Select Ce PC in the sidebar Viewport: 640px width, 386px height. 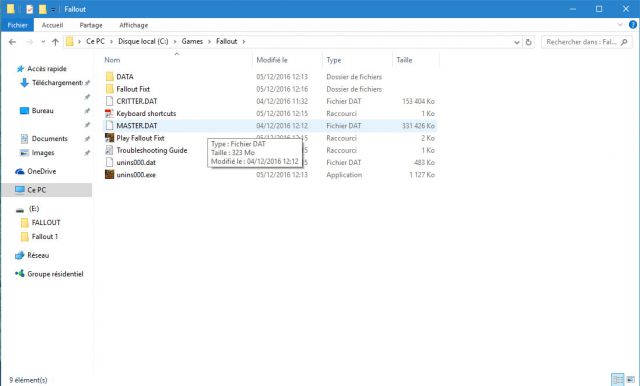[x=47, y=190]
